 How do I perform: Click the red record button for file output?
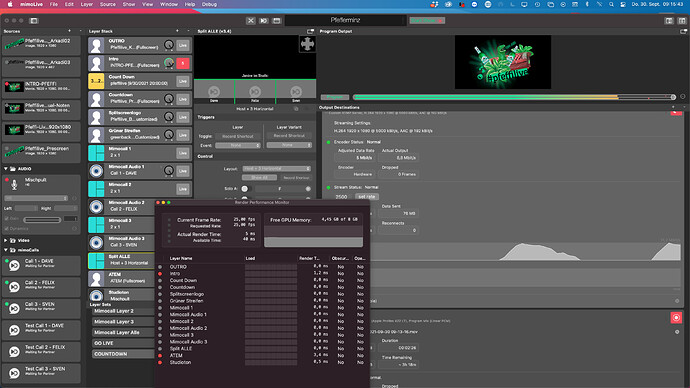click(676, 318)
